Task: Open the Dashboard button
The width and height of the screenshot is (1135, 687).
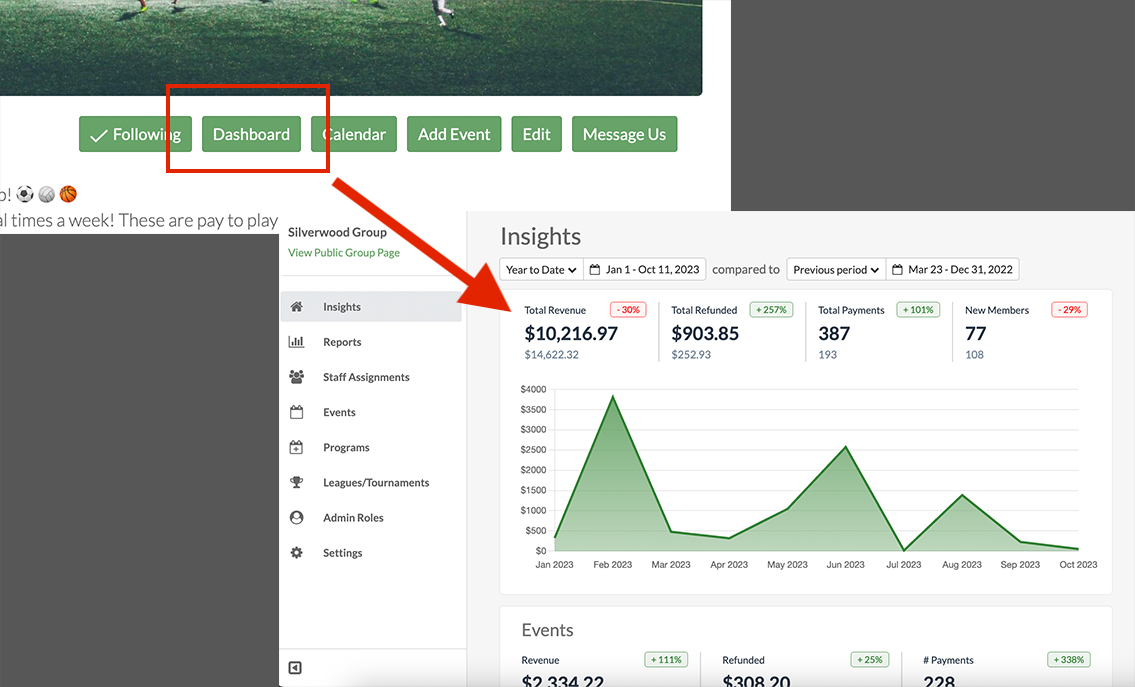Action: click(x=251, y=134)
